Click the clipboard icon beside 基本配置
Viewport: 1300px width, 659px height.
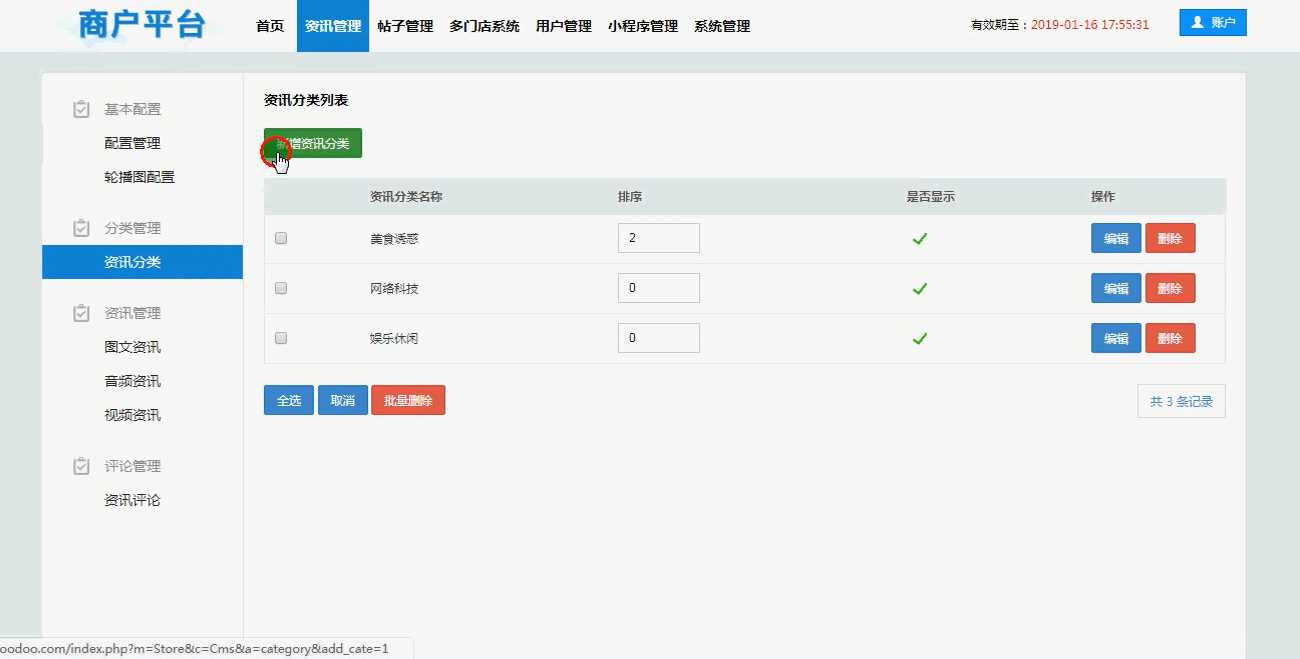click(82, 109)
